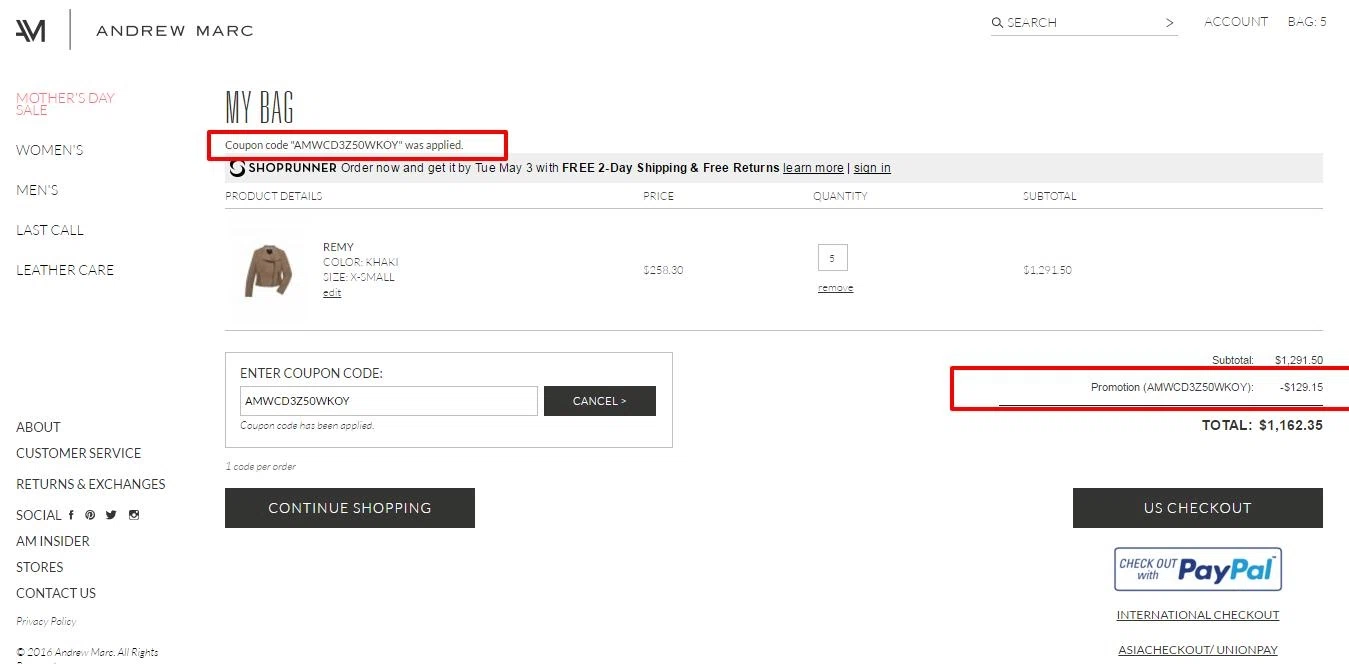Open the Mother's Day Sale menu
Viewport: 1349px width, 664px height.
(x=65, y=104)
